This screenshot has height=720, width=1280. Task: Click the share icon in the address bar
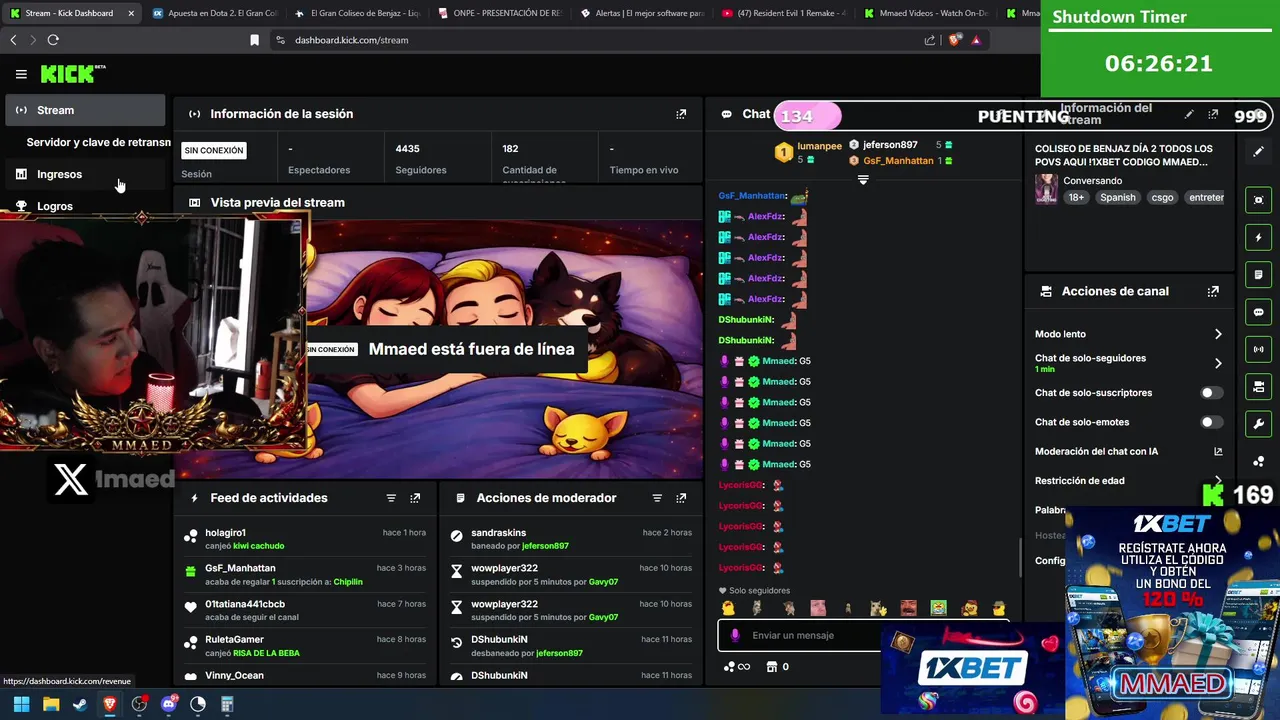930,40
